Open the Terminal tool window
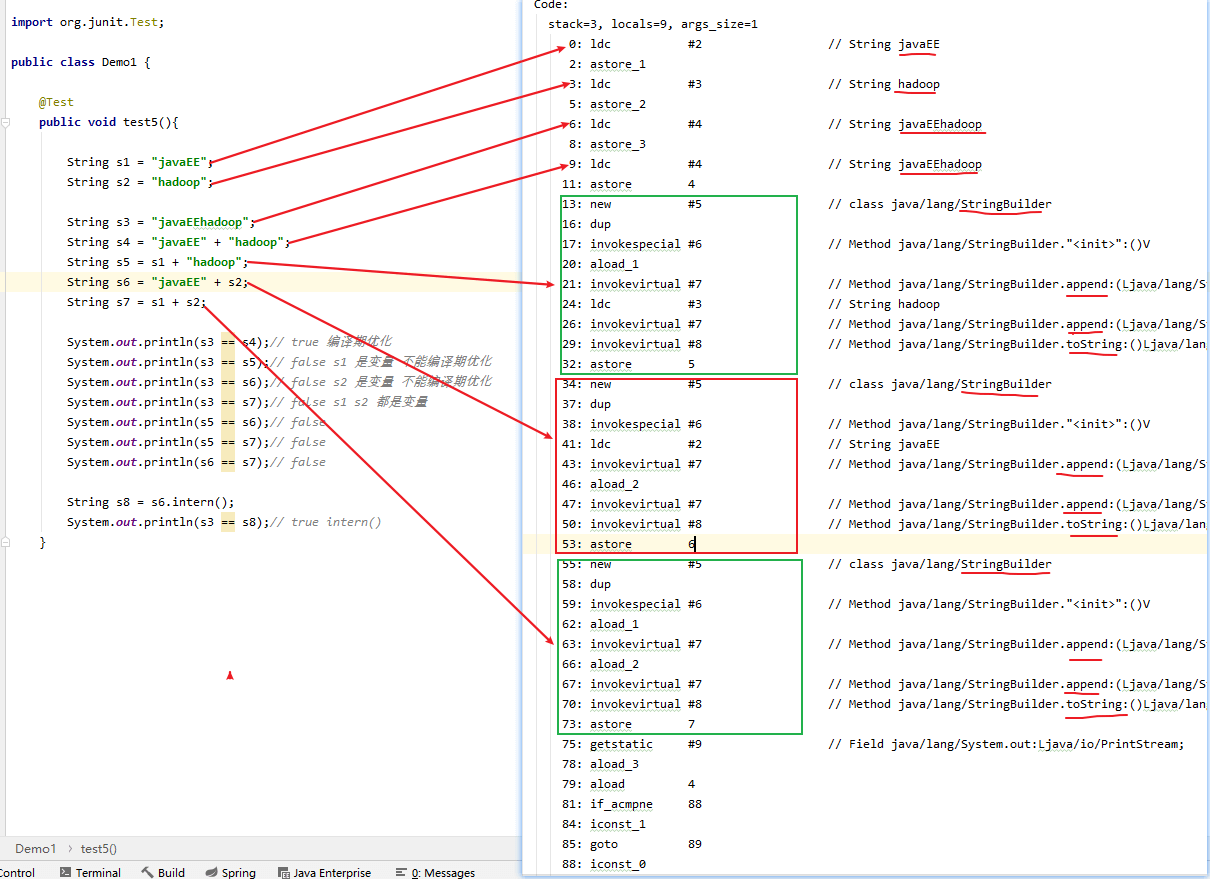This screenshot has height=879, width=1210. point(90,872)
